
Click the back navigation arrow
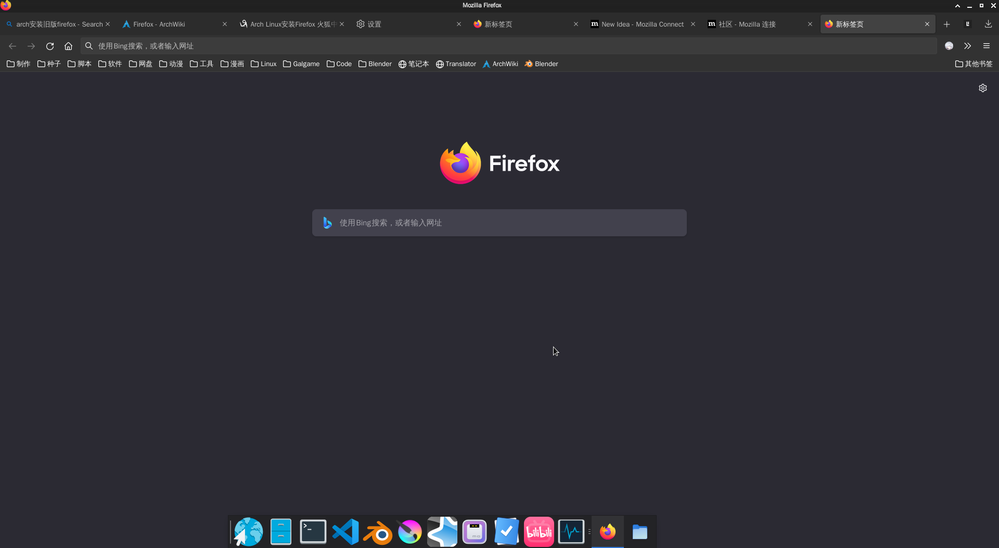[x=12, y=46]
